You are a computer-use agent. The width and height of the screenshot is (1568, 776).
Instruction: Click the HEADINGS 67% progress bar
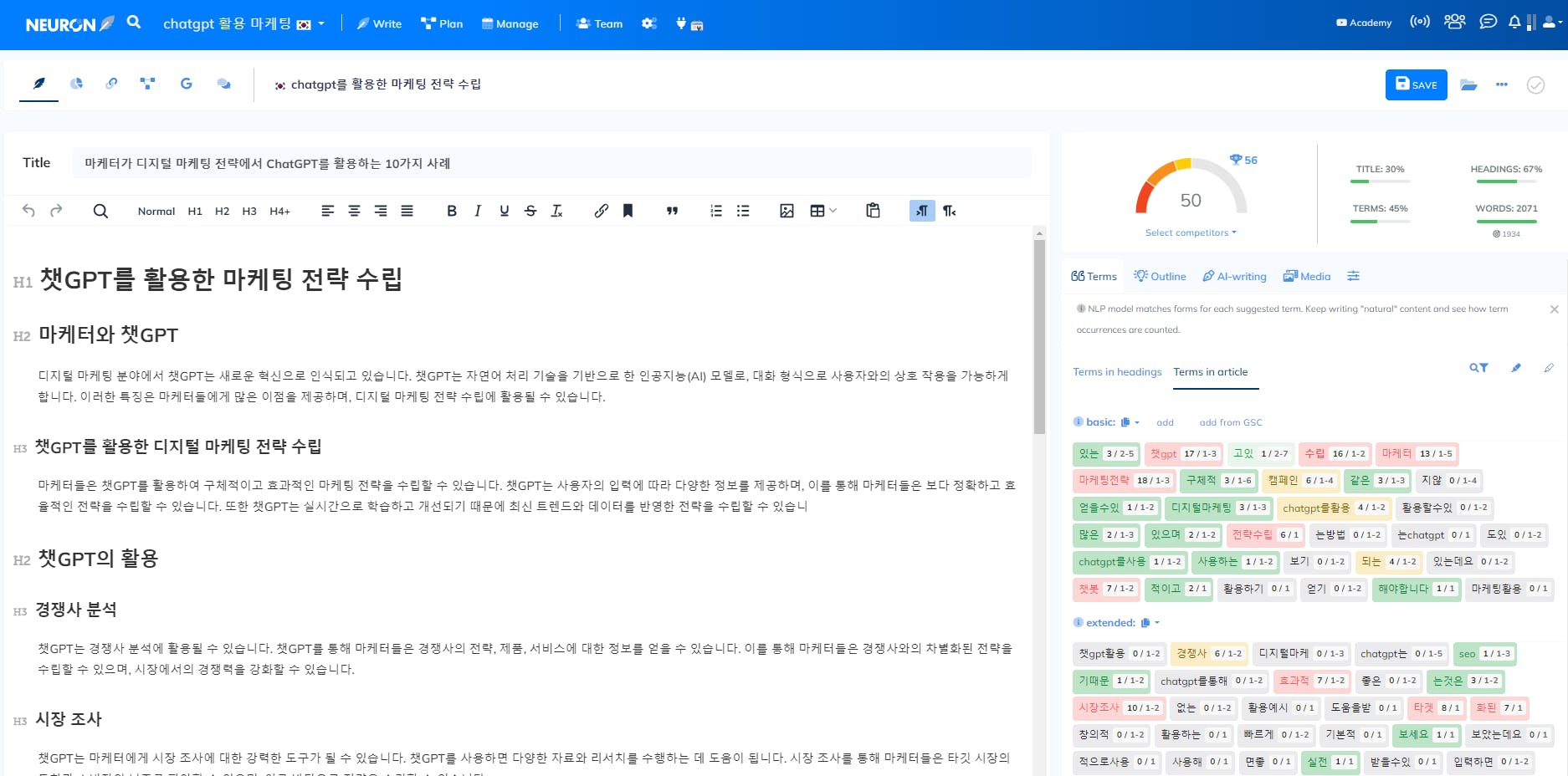pos(1506,181)
